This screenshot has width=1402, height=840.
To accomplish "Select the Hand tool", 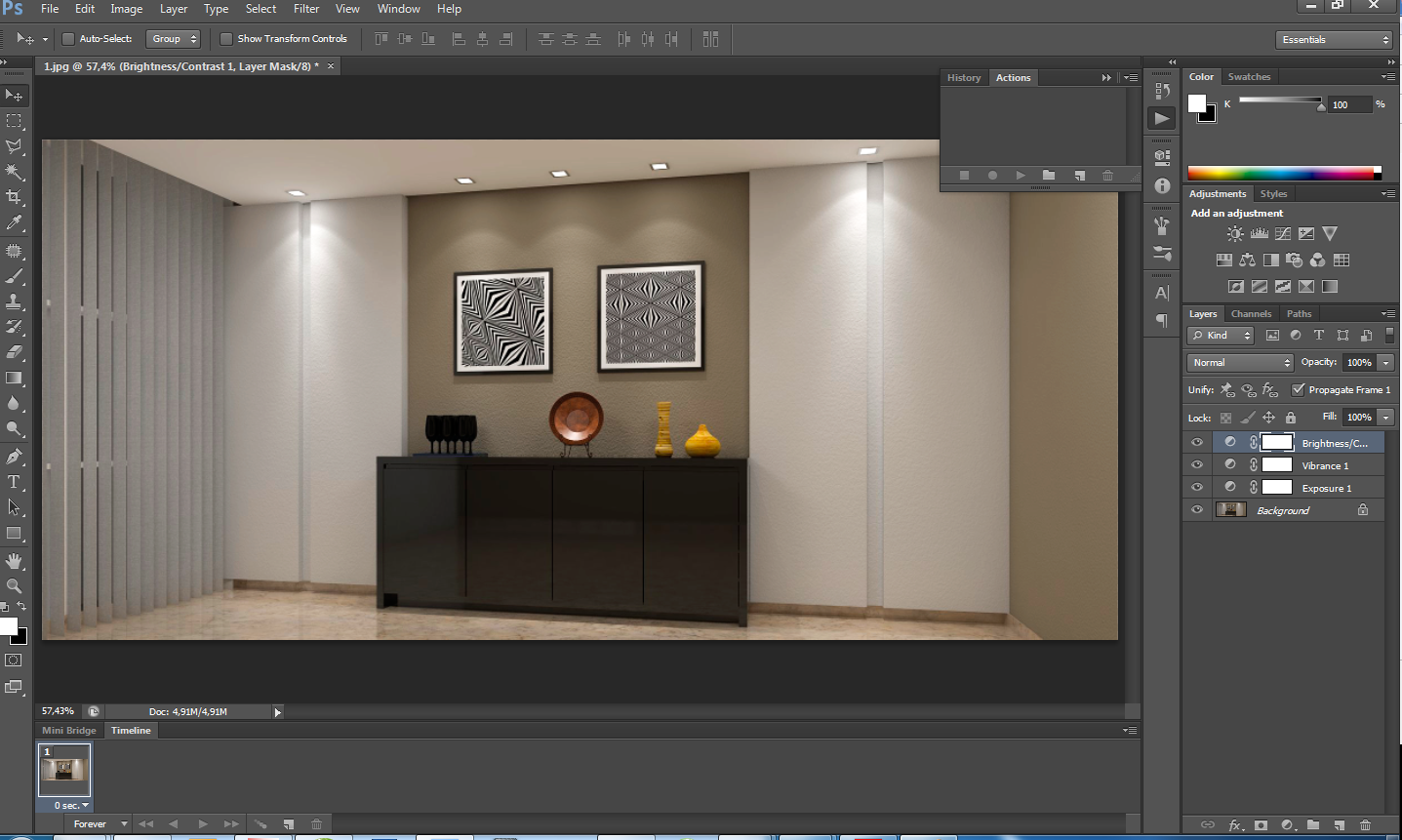I will (x=14, y=561).
